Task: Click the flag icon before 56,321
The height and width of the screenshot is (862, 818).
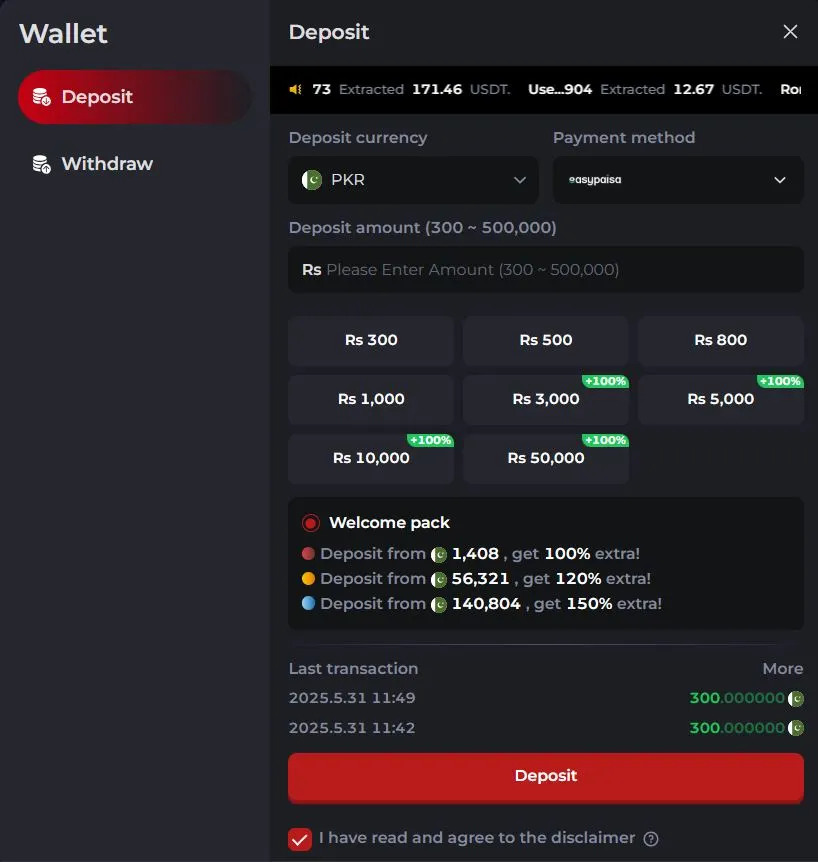Action: (439, 579)
